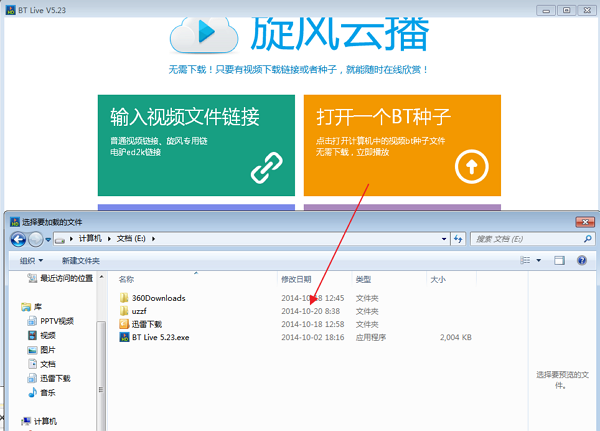The height and width of the screenshot is (431, 600).
Task: Select the uzzf folder
Action: click(139, 311)
